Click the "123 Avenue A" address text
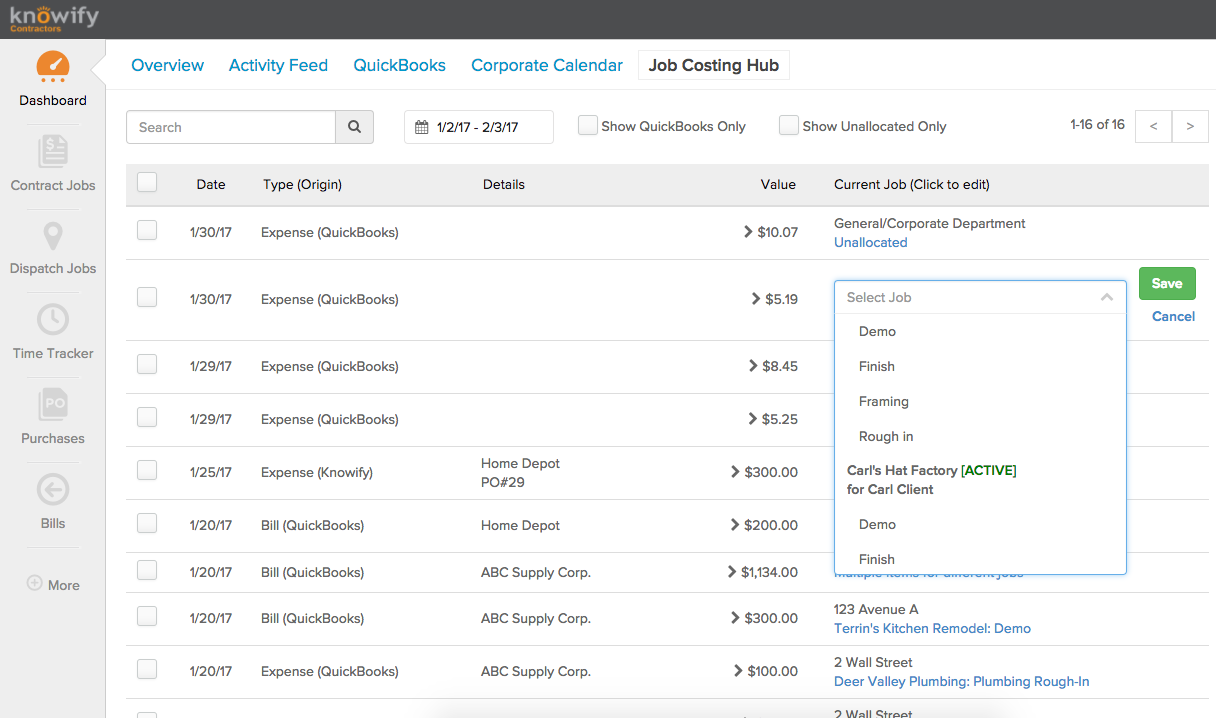This screenshot has height=718, width=1216. (x=876, y=609)
